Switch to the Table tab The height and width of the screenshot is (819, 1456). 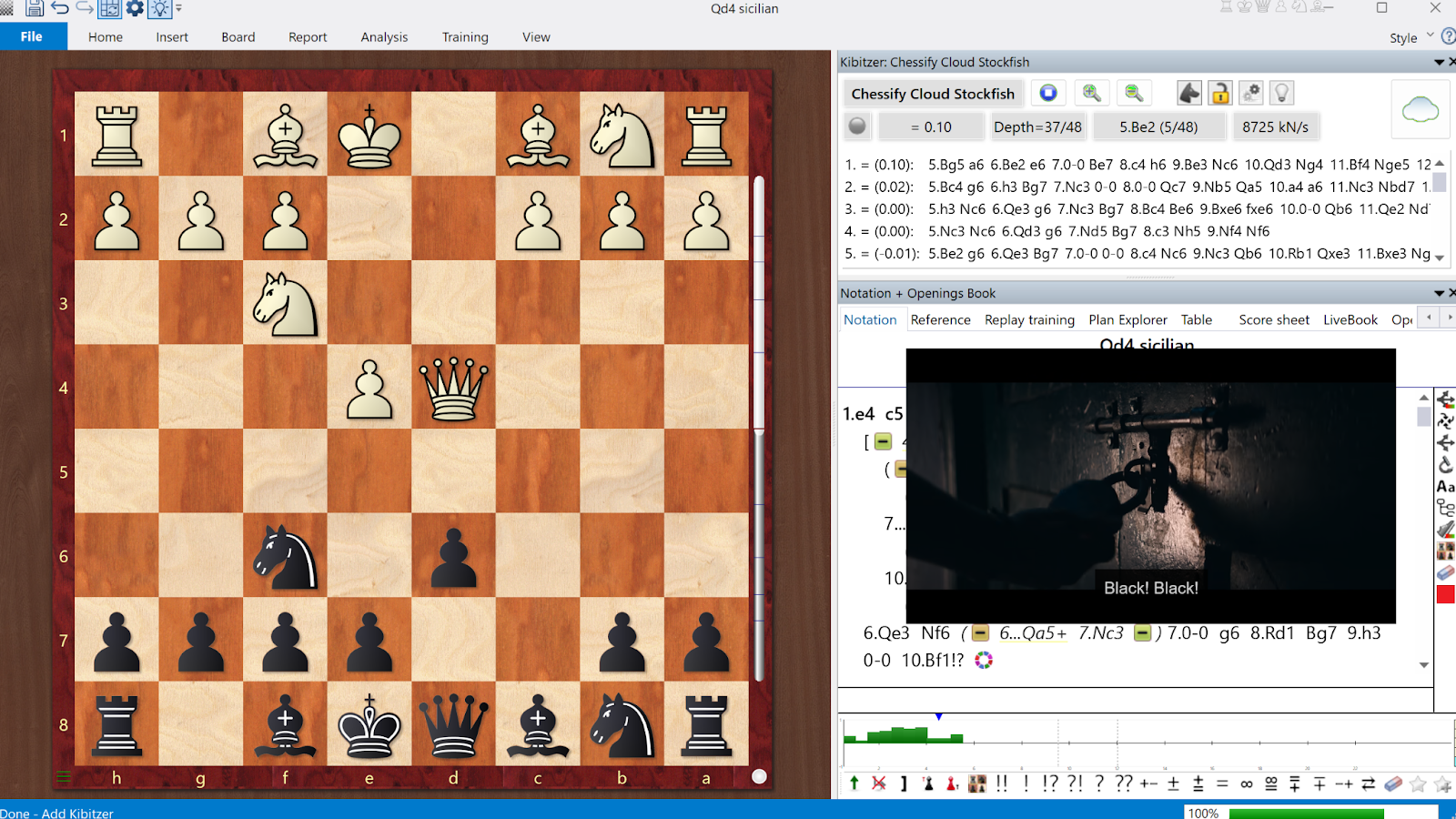1197,319
